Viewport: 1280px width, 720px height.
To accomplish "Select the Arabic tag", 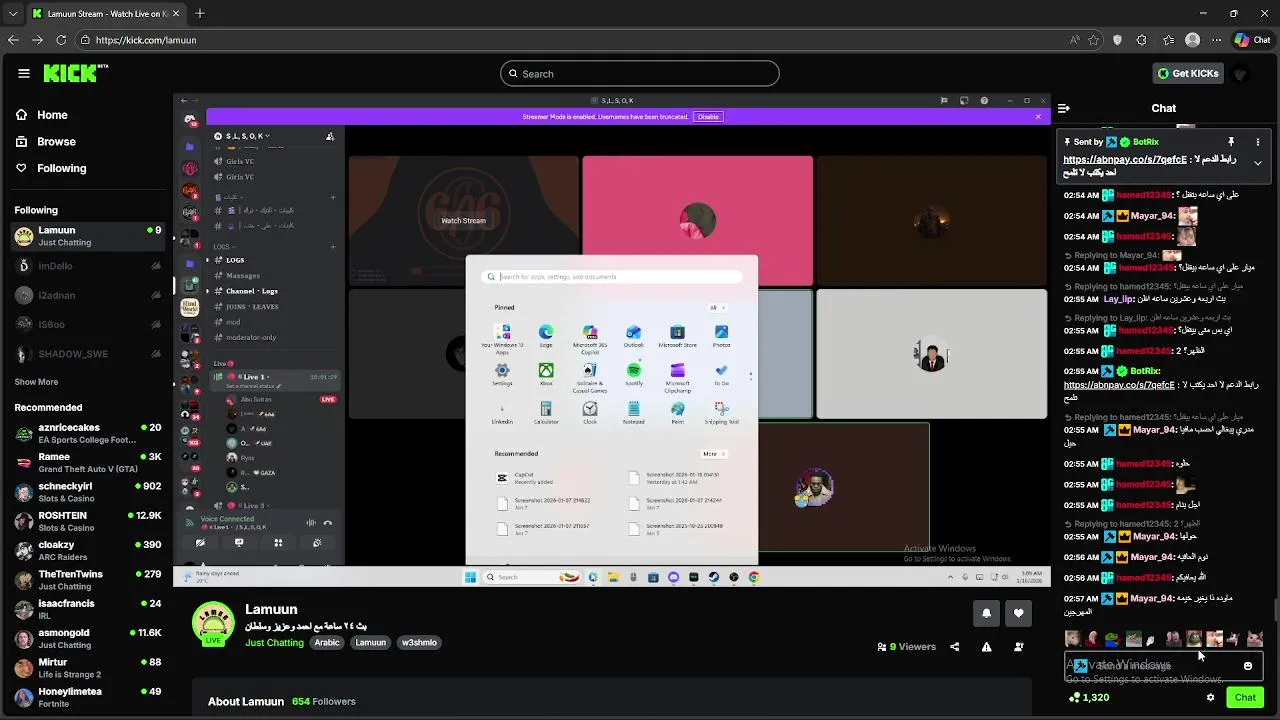I will coord(327,643).
